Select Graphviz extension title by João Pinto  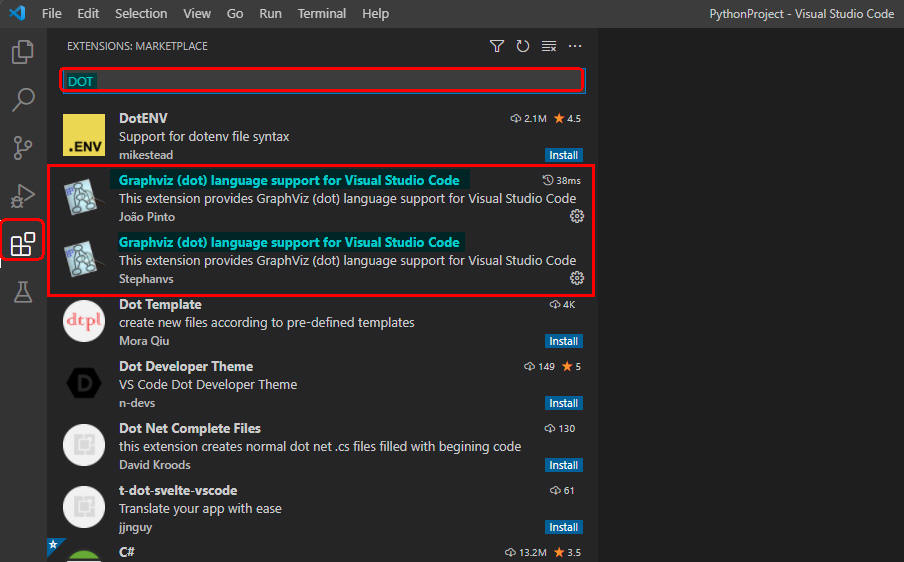pos(289,180)
